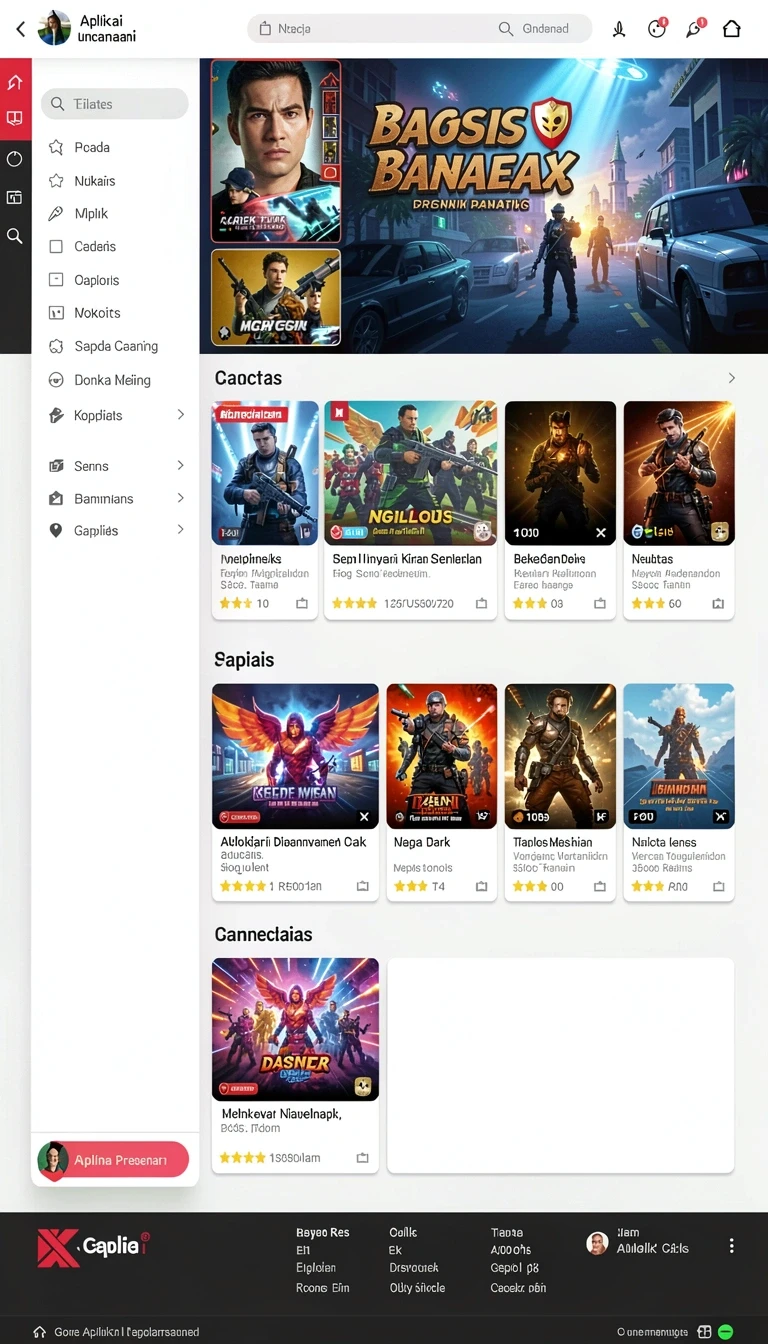
Task: Open the search icon in left rail
Action: (x=15, y=236)
